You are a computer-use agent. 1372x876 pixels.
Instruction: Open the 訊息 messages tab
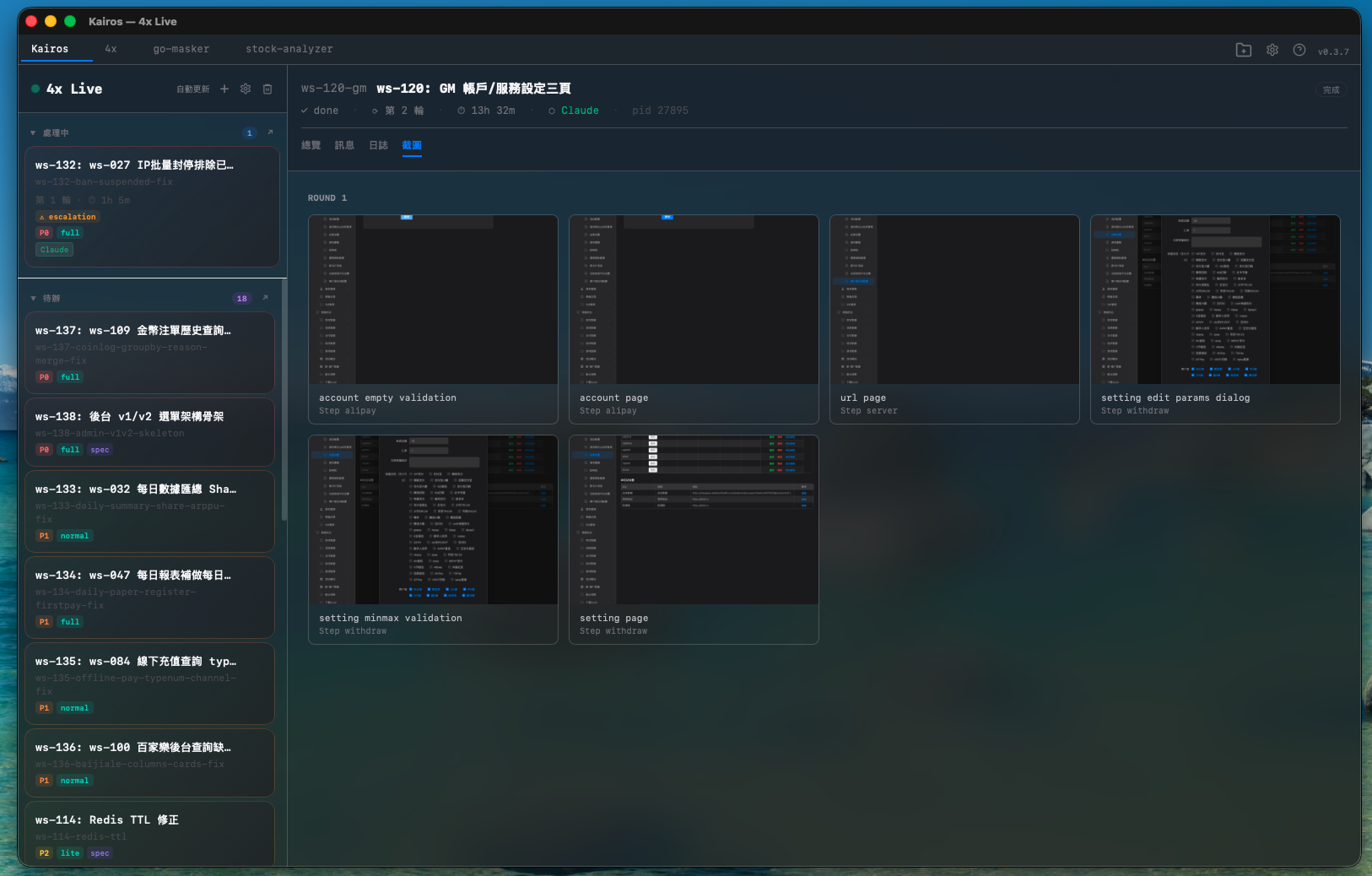(x=344, y=145)
